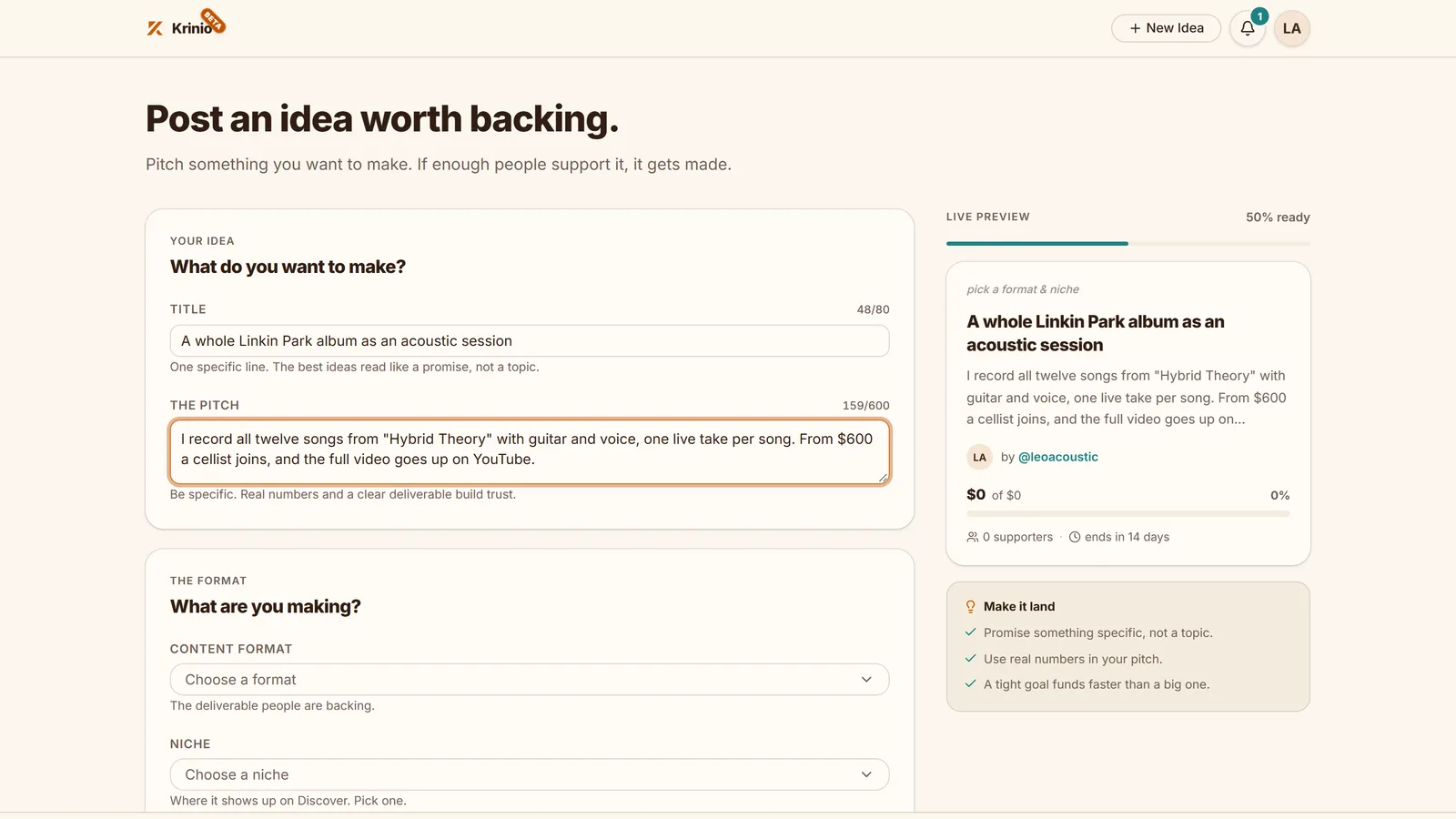1456x819 pixels.
Task: Click the checkmark beside Use real numbers
Action: [971, 659]
